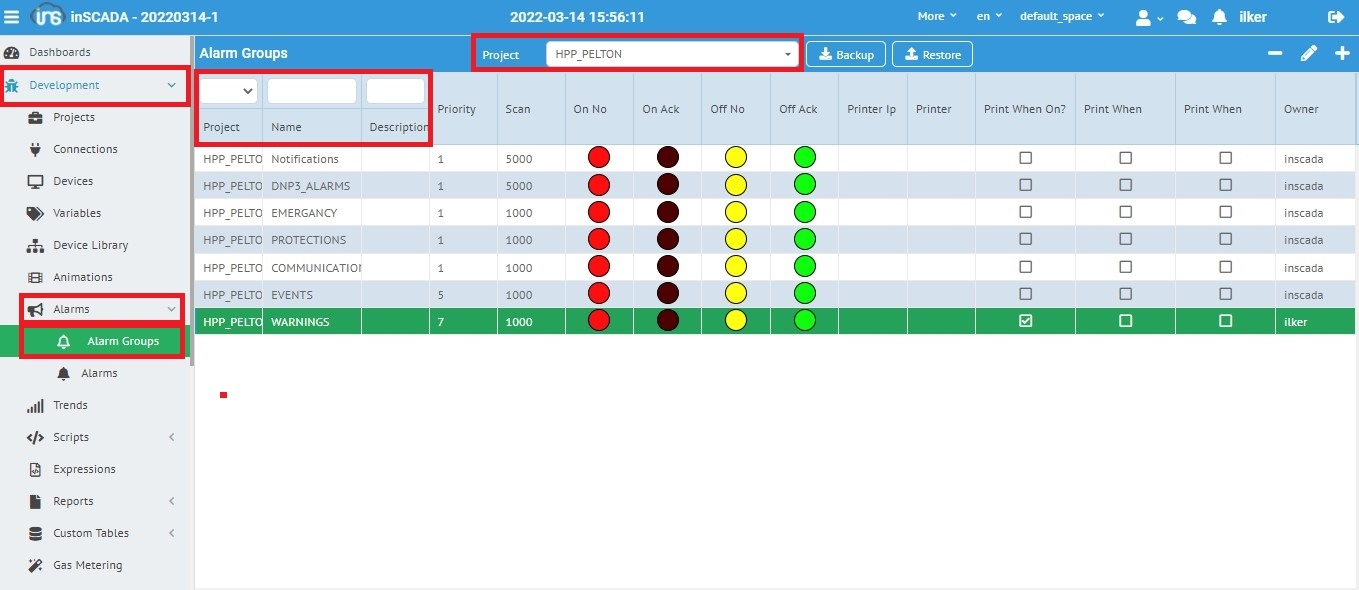The image size is (1359, 590).
Task: Click the notification bell icon in header
Action: point(1219,17)
